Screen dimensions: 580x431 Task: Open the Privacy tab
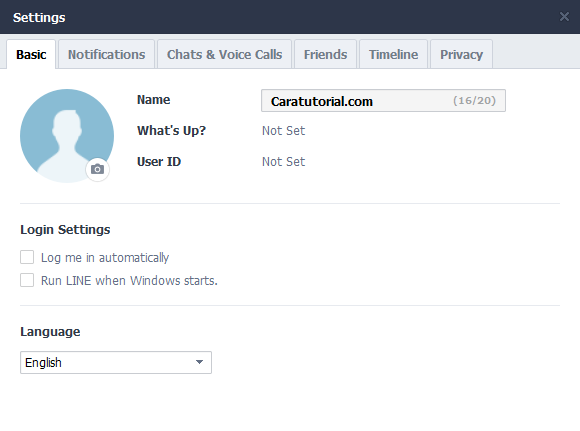click(x=461, y=54)
